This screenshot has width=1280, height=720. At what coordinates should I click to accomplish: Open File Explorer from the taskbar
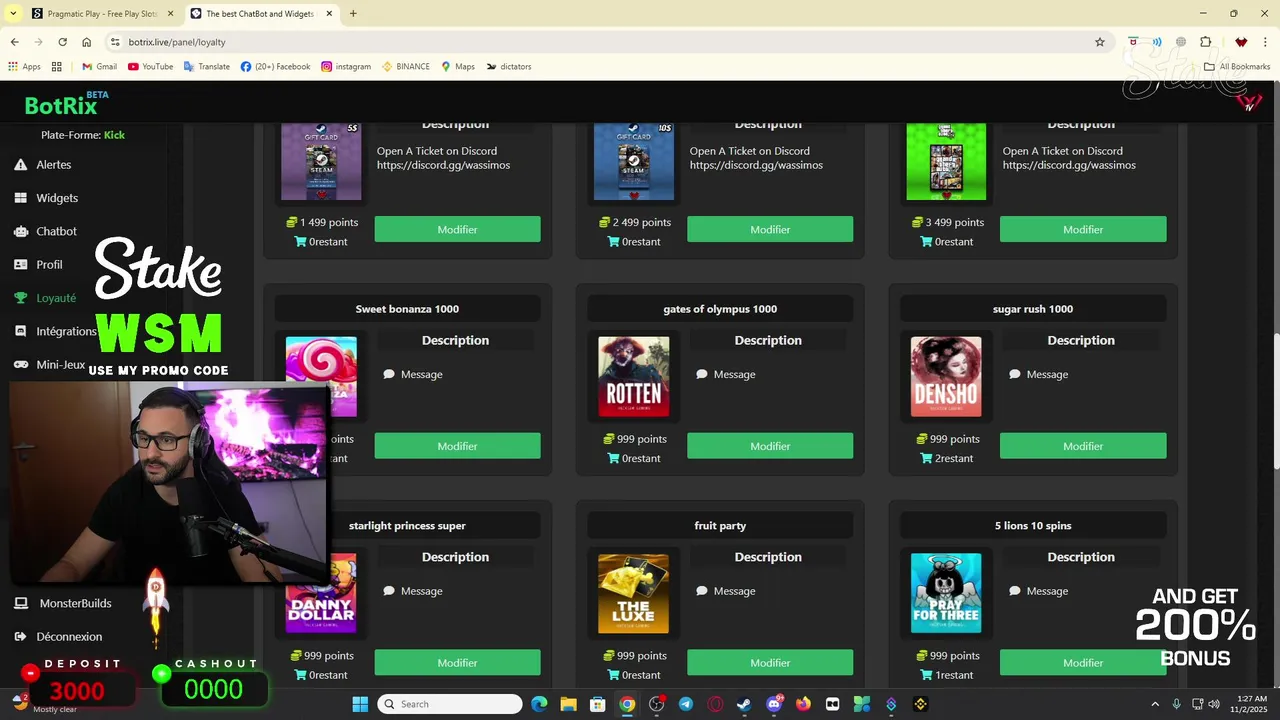(x=568, y=704)
